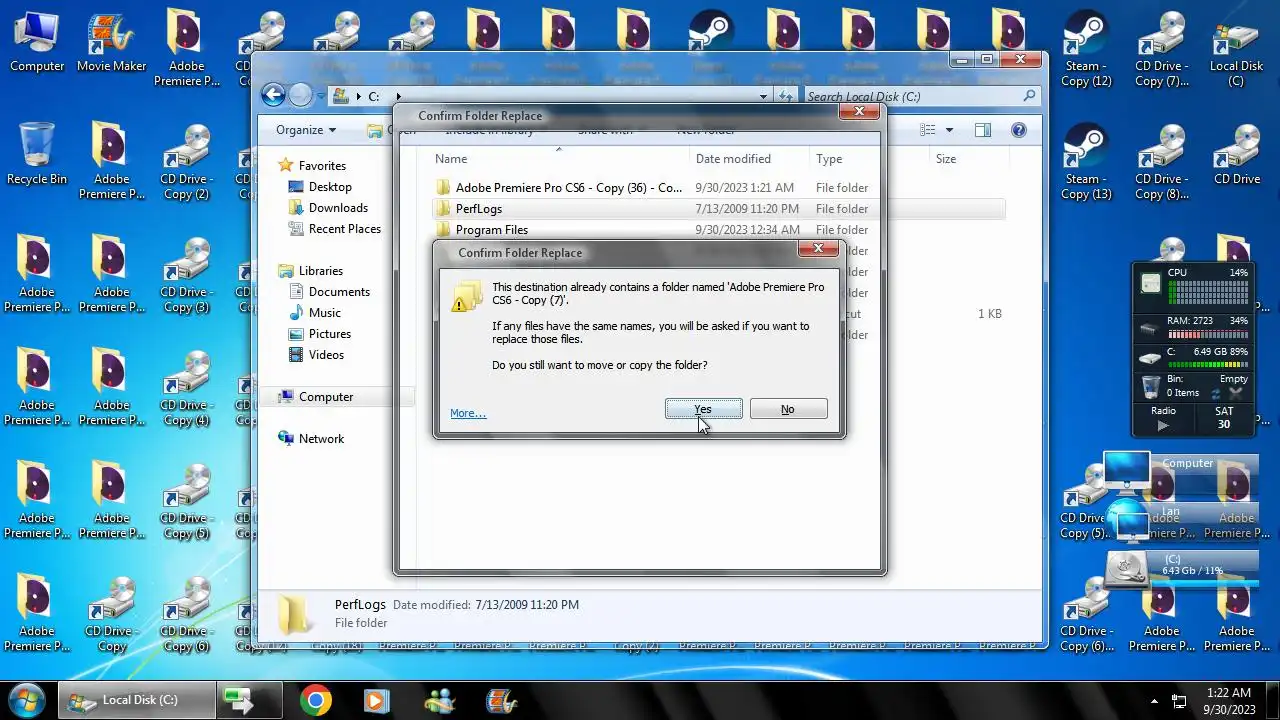The height and width of the screenshot is (720, 1280).
Task: Select the Program Files folder row
Action: 718,230
